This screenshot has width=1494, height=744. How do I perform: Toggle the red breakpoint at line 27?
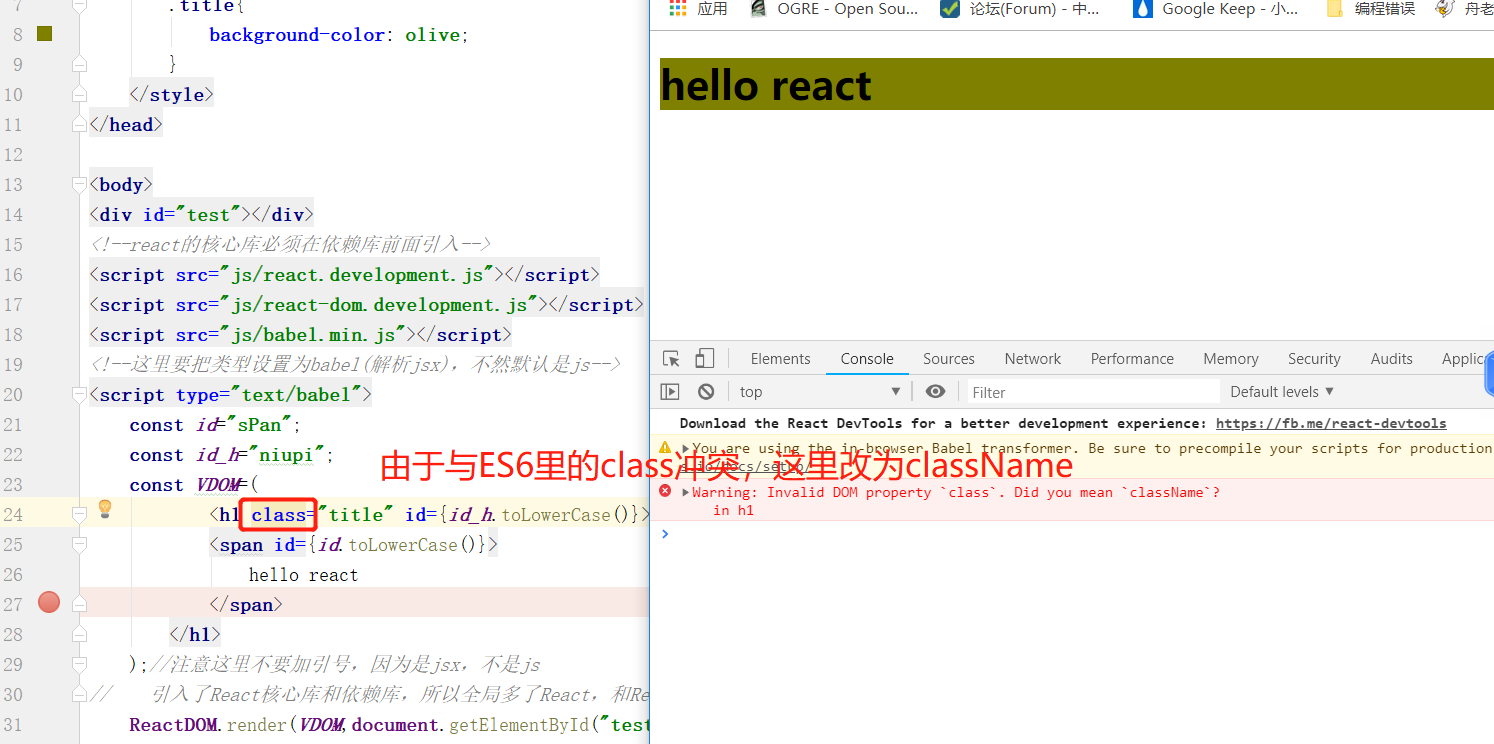[x=48, y=602]
